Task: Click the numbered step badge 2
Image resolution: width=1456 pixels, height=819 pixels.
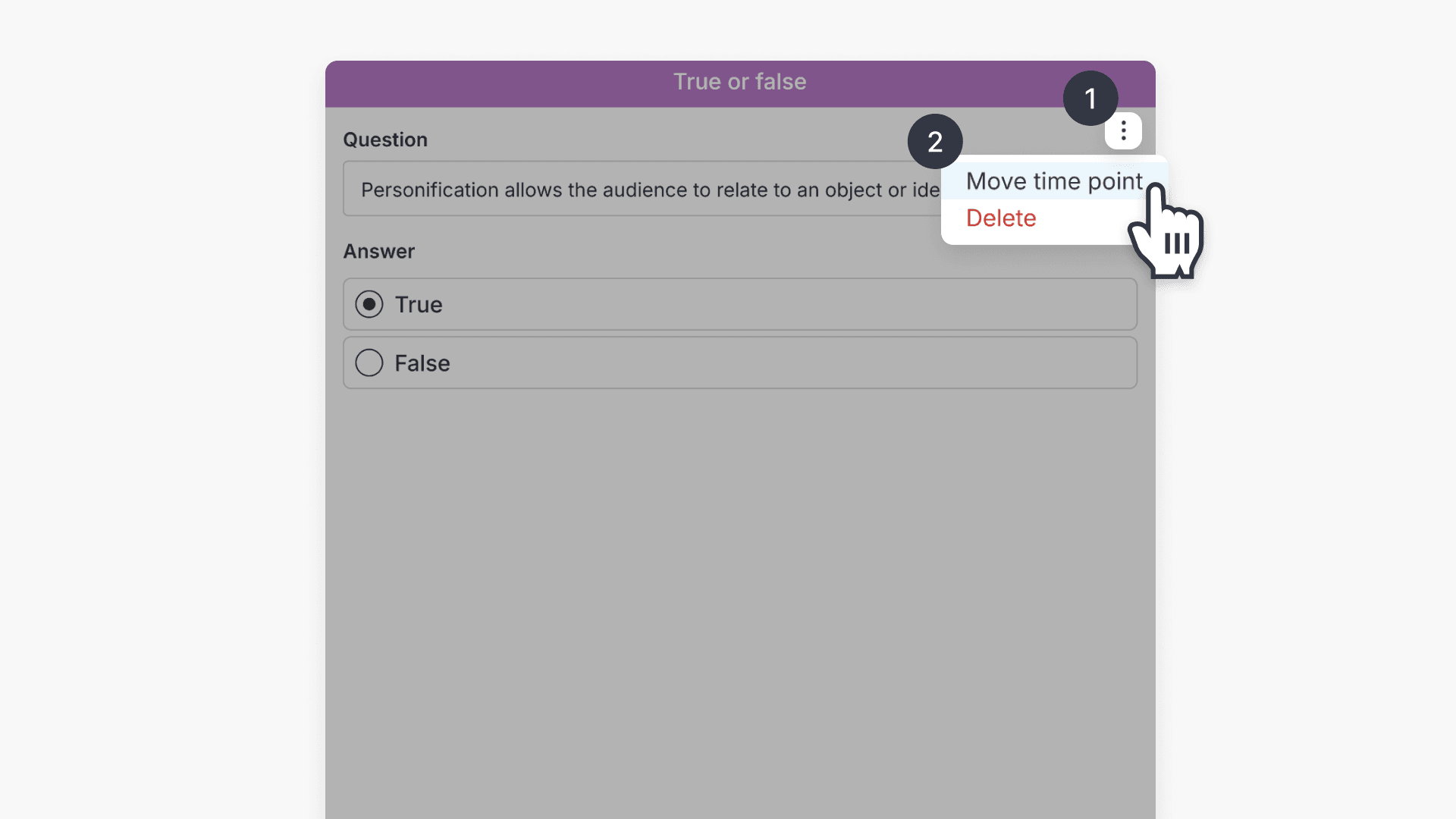Action: (934, 142)
